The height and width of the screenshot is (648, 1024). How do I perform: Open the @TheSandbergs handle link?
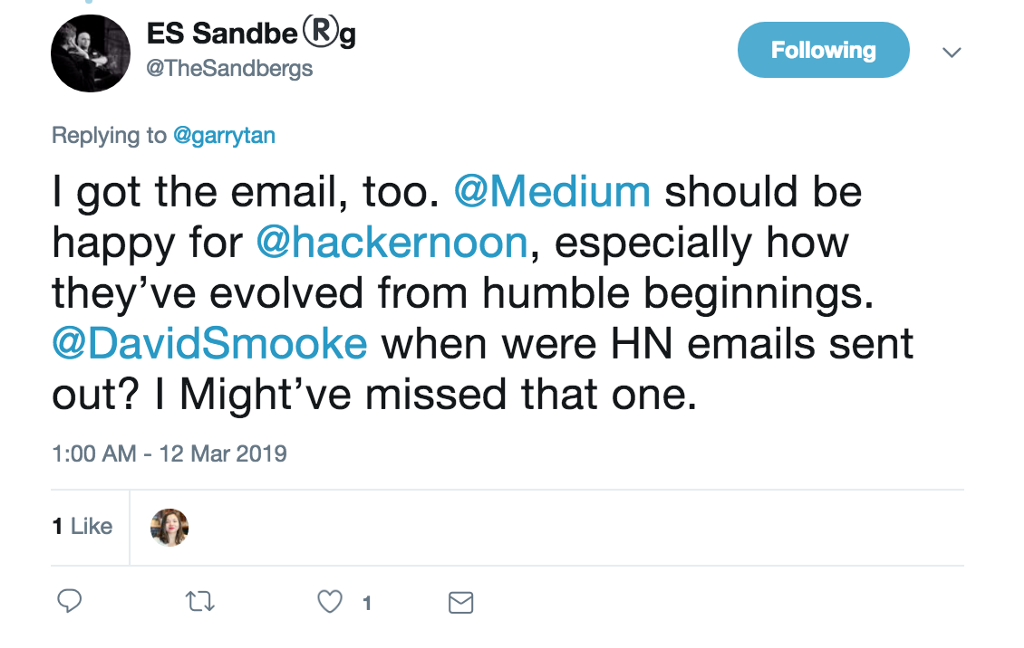230,68
